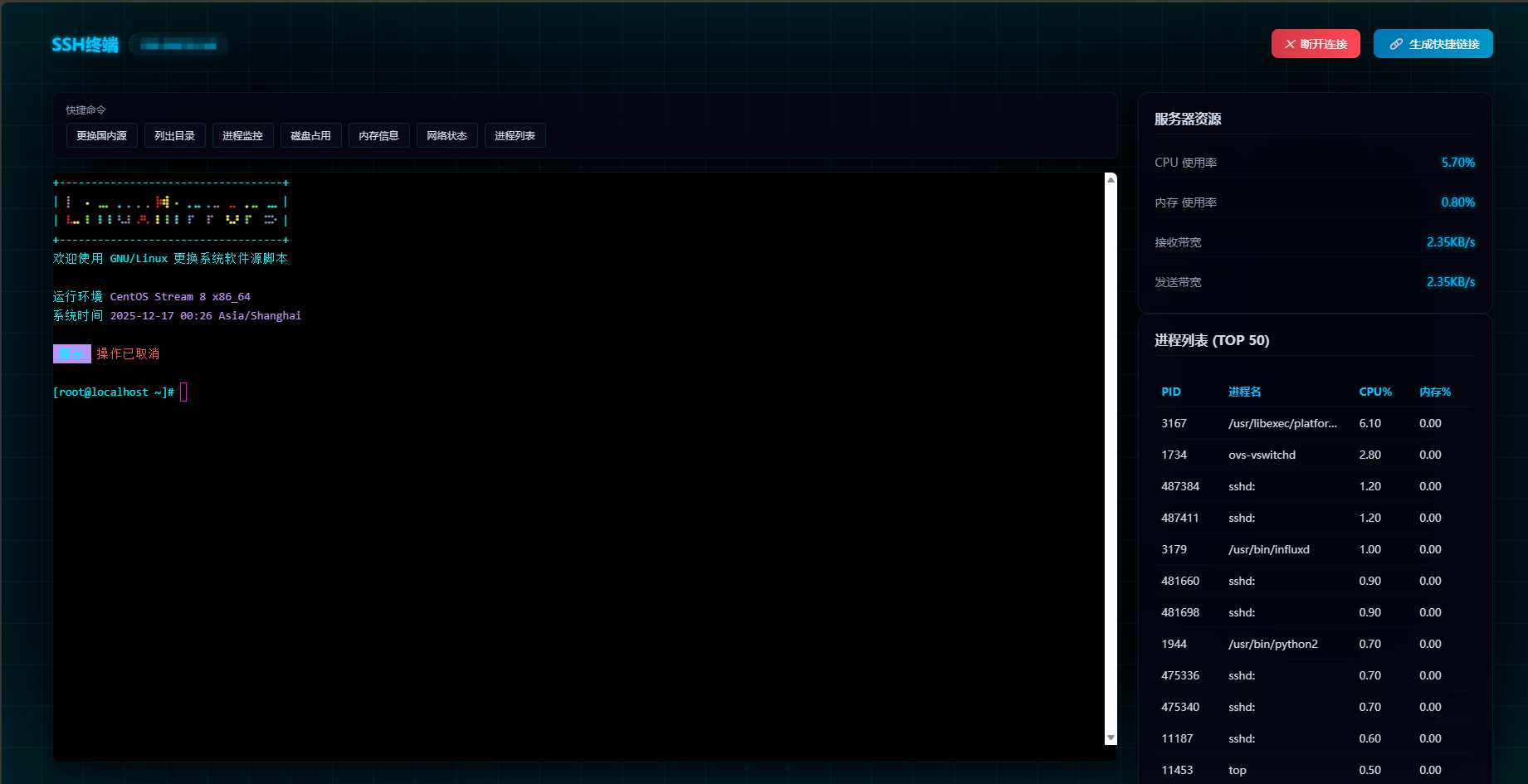Viewport: 1528px width, 784px height.
Task: Select process PID 11187
Action: tap(1315, 738)
